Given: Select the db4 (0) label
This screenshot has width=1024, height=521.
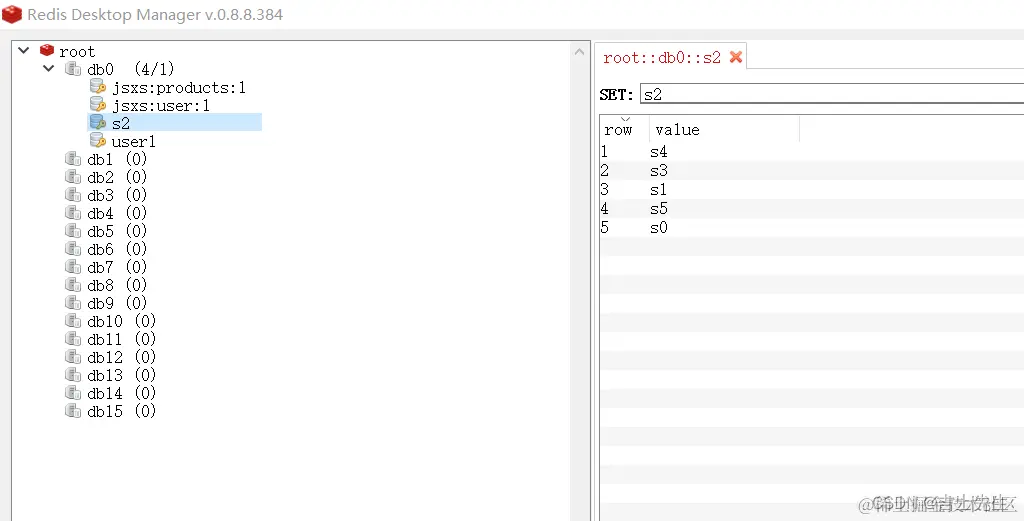Looking at the screenshot, I should (117, 213).
